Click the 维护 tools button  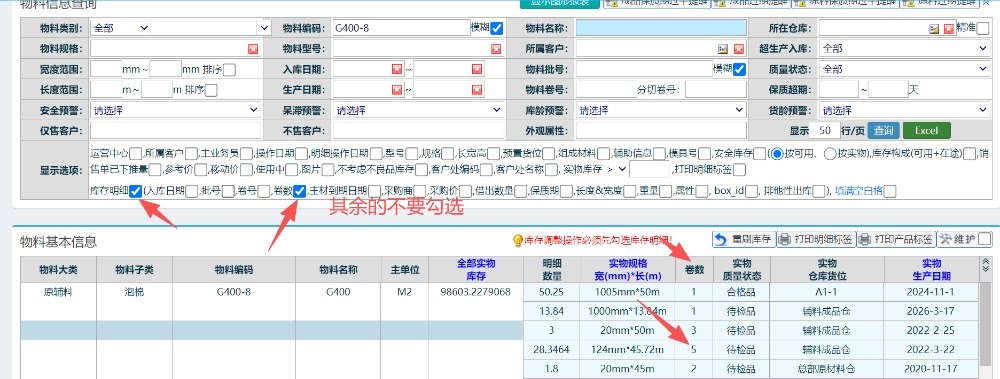tap(956, 239)
